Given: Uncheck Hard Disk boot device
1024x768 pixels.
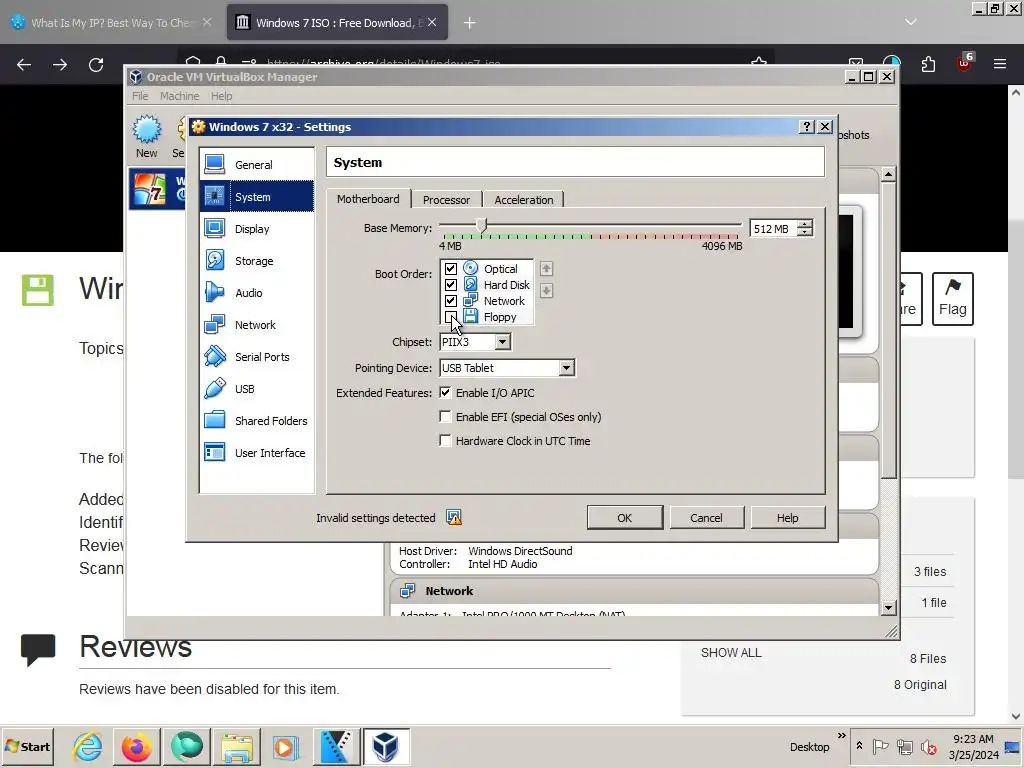Looking at the screenshot, I should click(x=451, y=285).
